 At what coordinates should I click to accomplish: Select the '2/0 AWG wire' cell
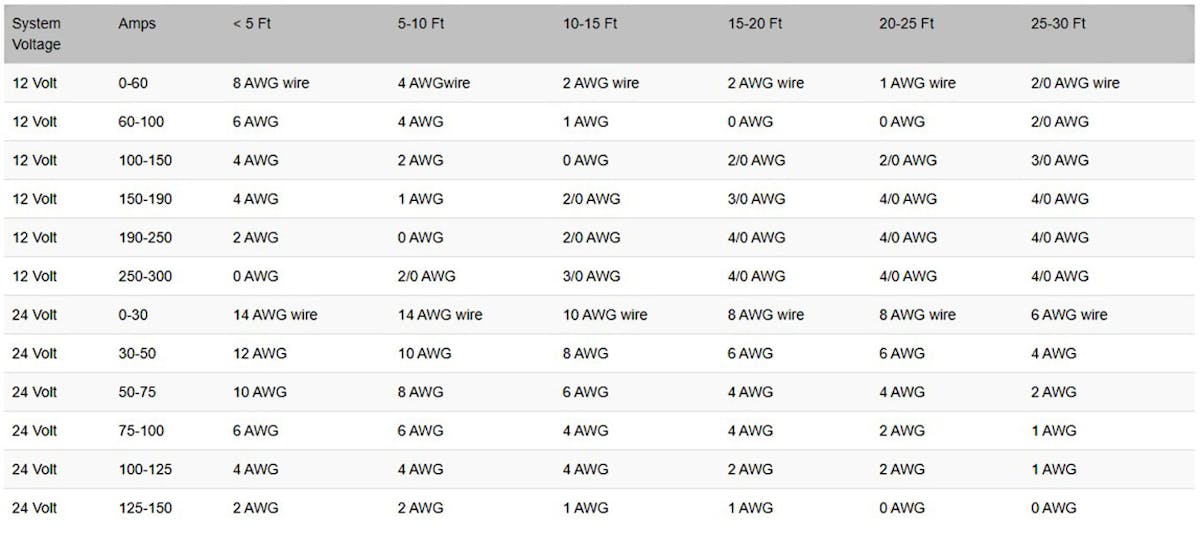point(1075,83)
